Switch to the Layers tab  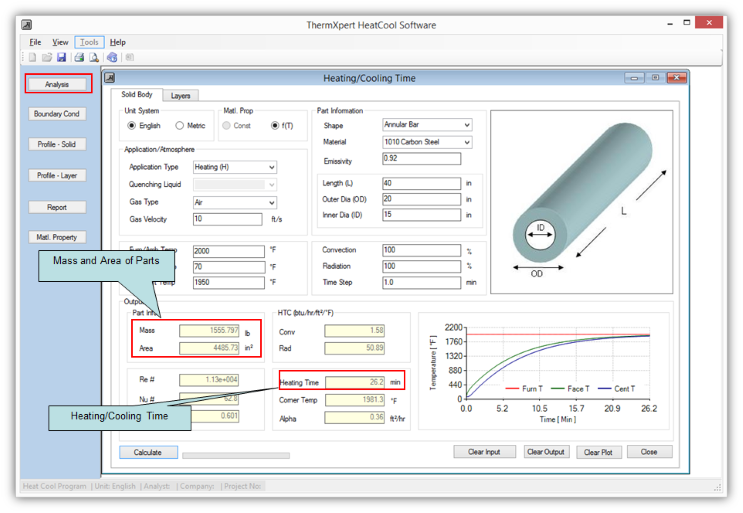(181, 96)
